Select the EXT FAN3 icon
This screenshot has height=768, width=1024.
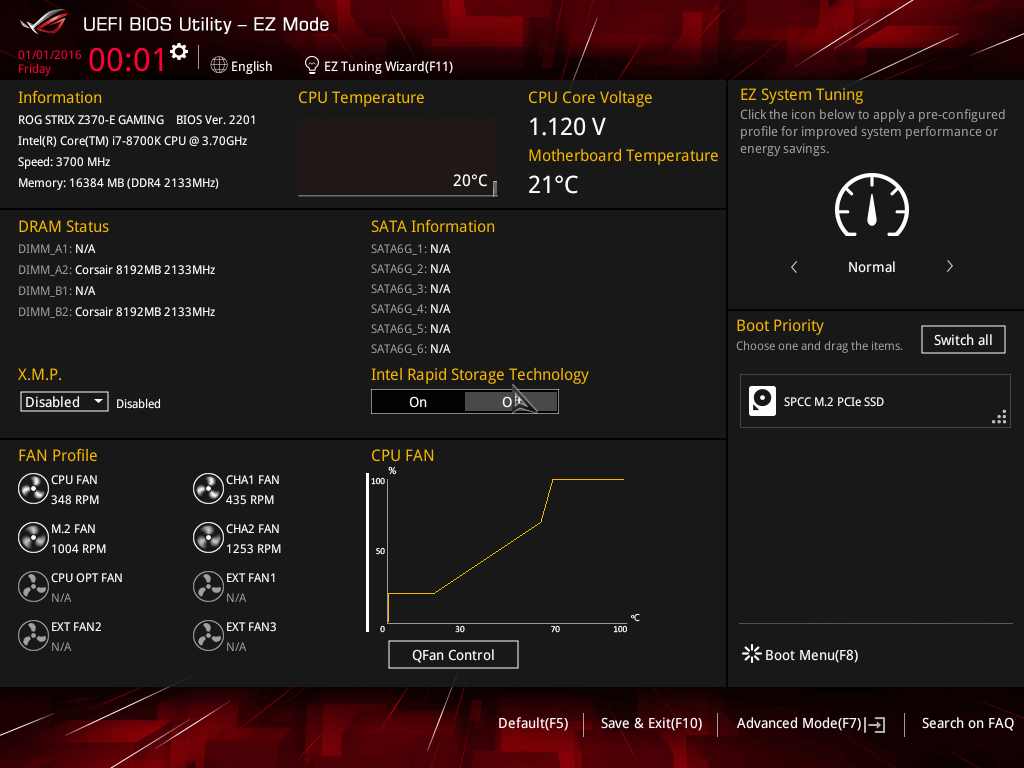click(x=208, y=635)
